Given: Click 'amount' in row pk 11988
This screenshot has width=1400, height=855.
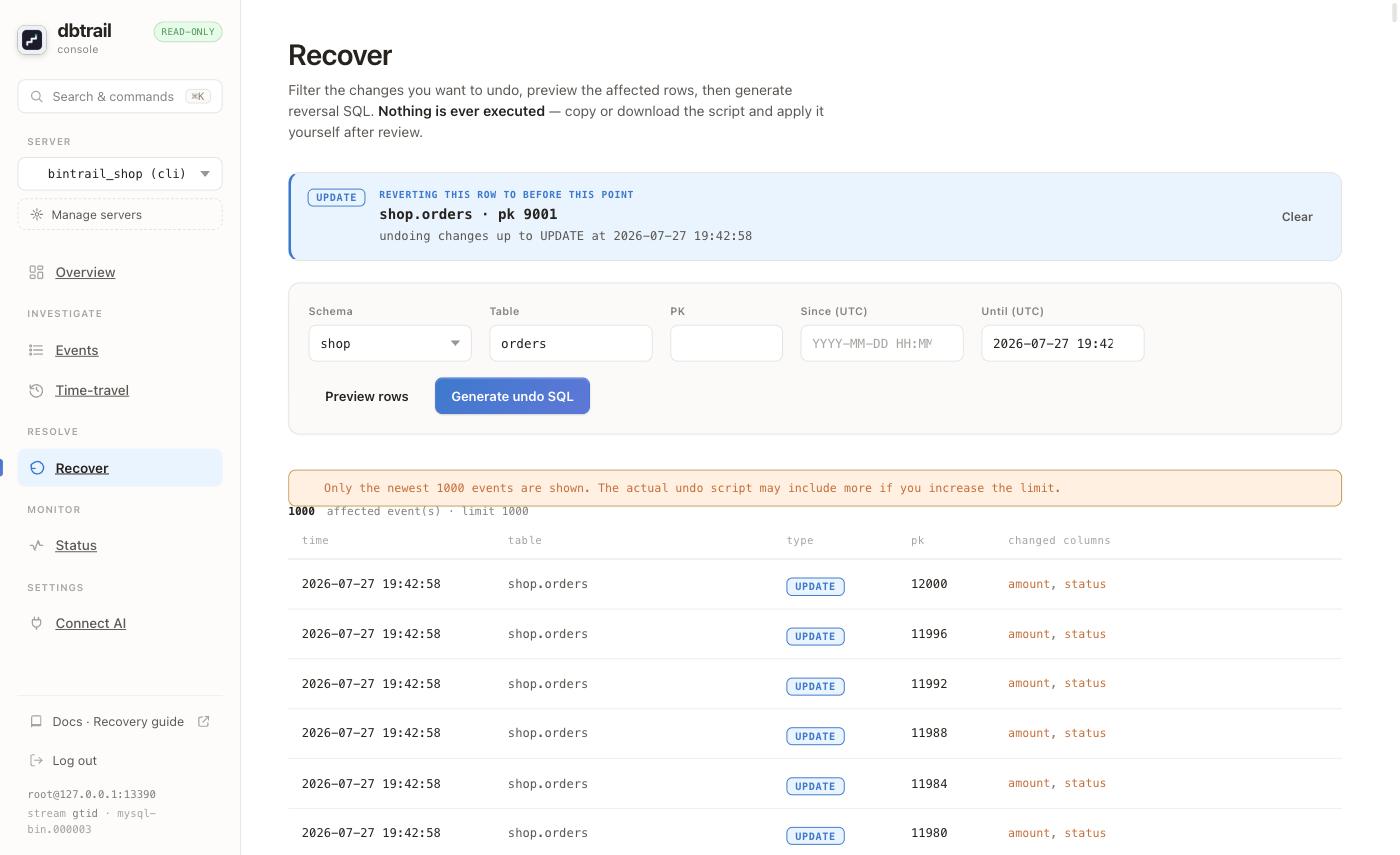Looking at the screenshot, I should coord(1029,733).
